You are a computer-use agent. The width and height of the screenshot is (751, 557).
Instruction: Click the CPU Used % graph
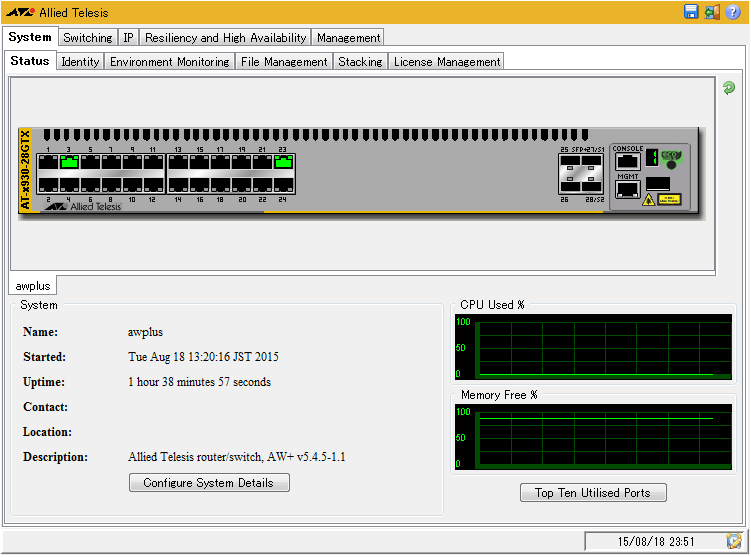[x=593, y=347]
